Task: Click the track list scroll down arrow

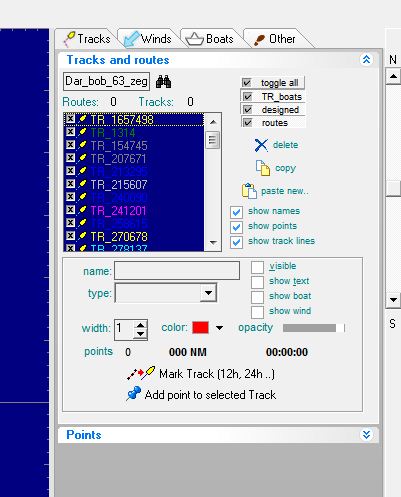Action: [213, 242]
